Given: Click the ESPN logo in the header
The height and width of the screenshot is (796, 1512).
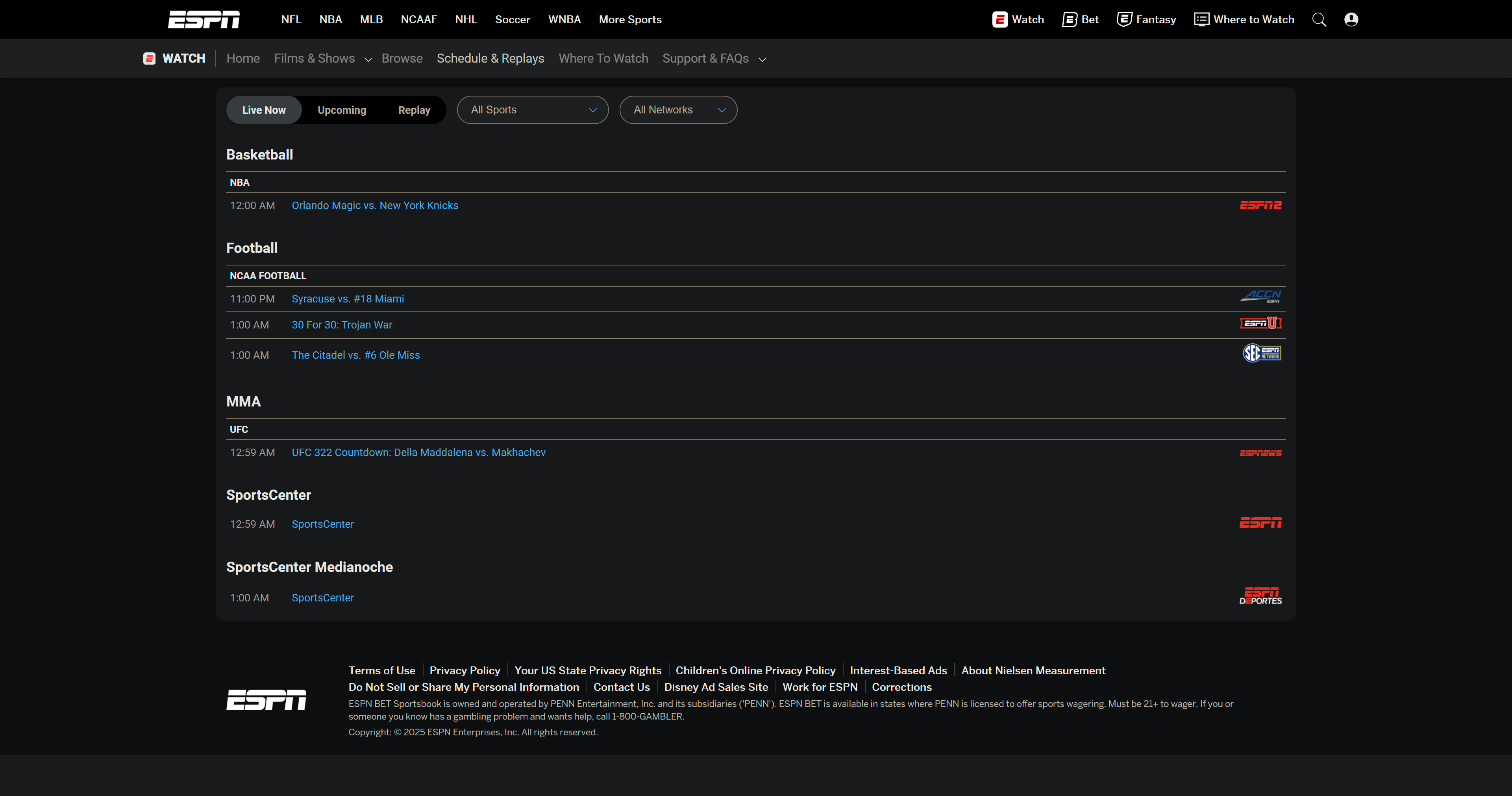Looking at the screenshot, I should click(204, 19).
